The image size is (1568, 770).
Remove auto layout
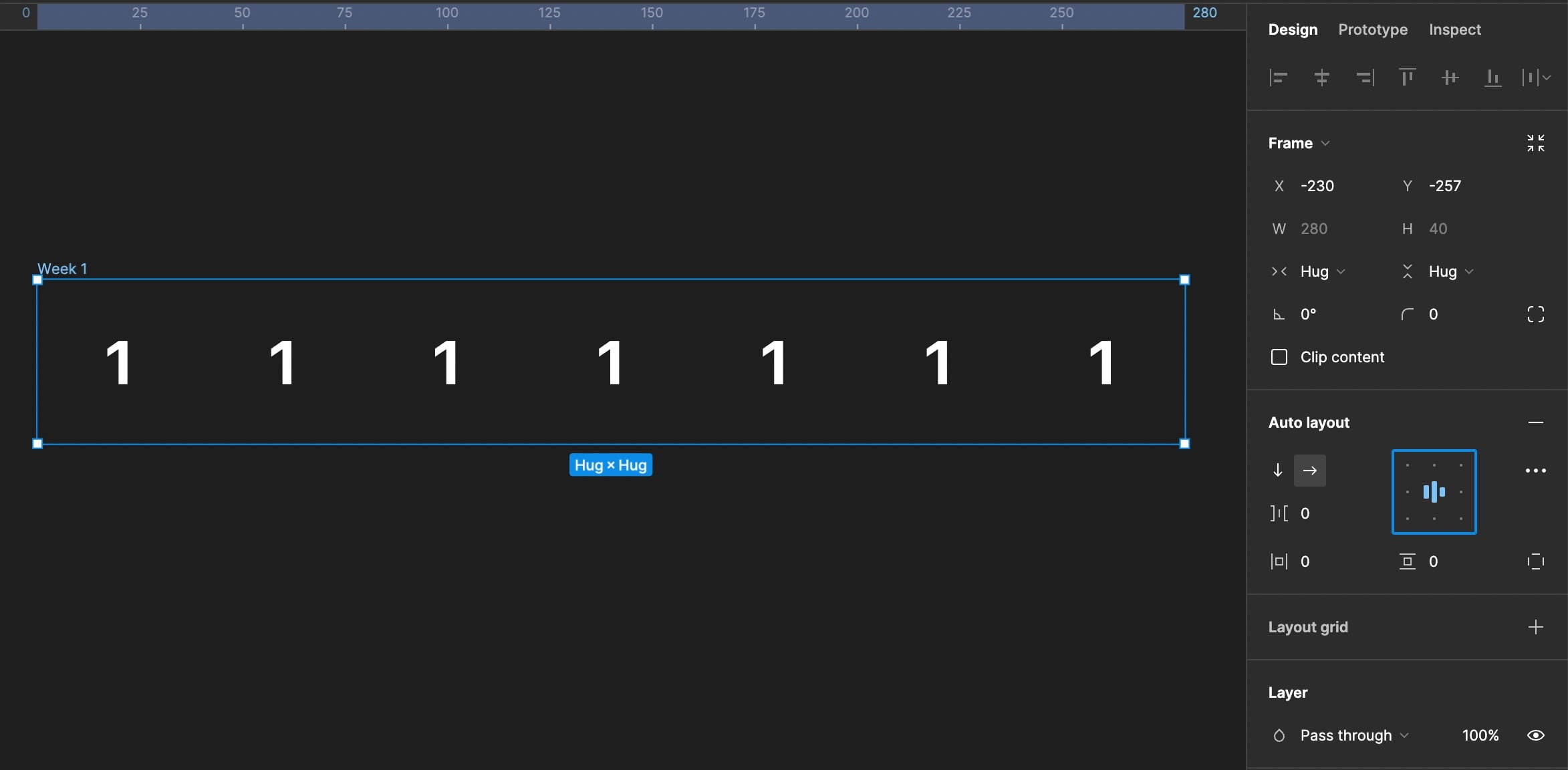(1537, 422)
